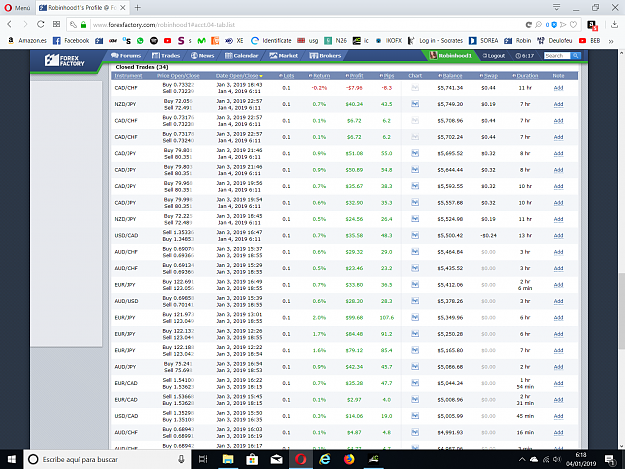Open the N26 bookmark

click(336, 41)
